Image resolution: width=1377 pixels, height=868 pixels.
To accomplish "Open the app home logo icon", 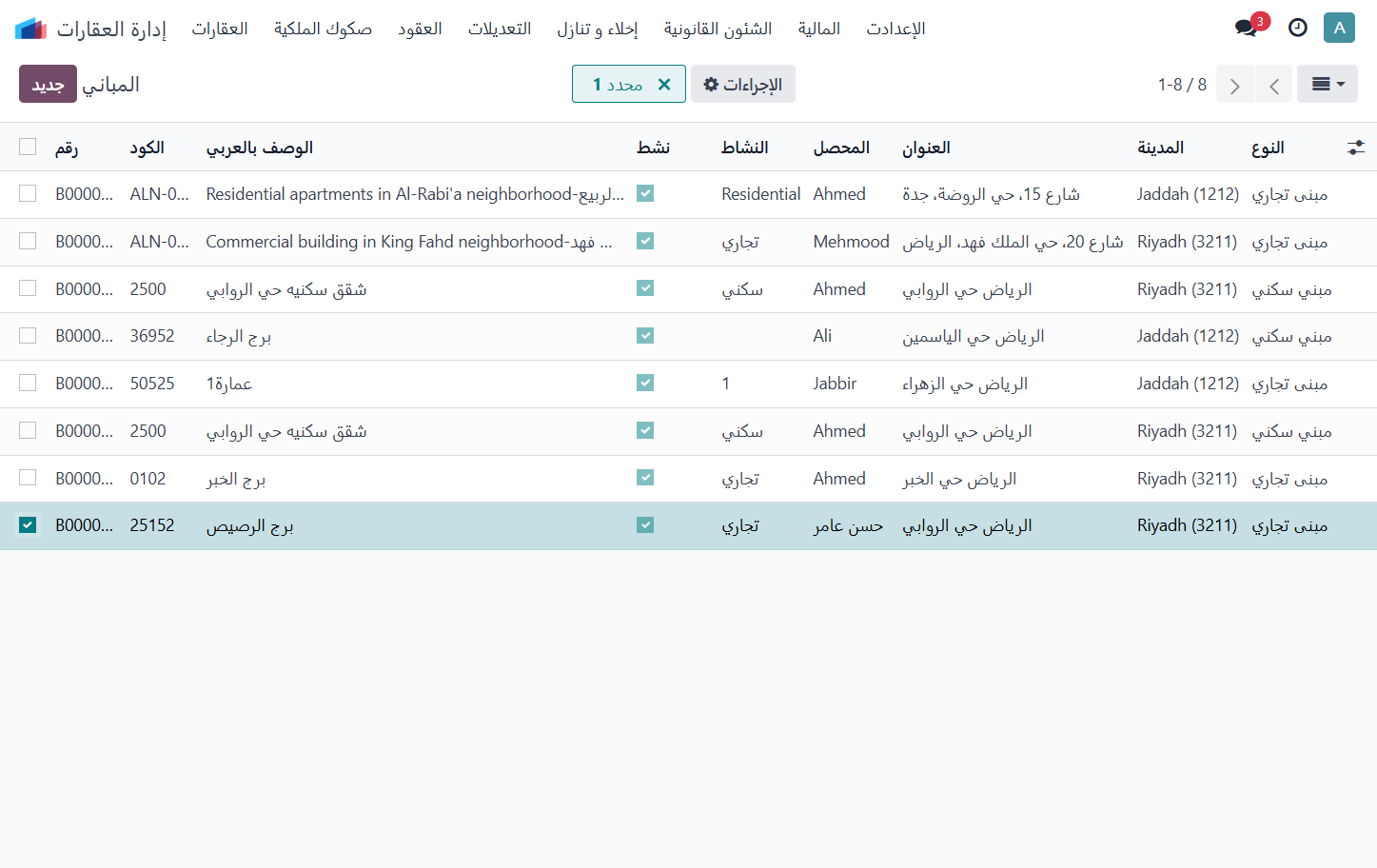I will [x=30, y=29].
